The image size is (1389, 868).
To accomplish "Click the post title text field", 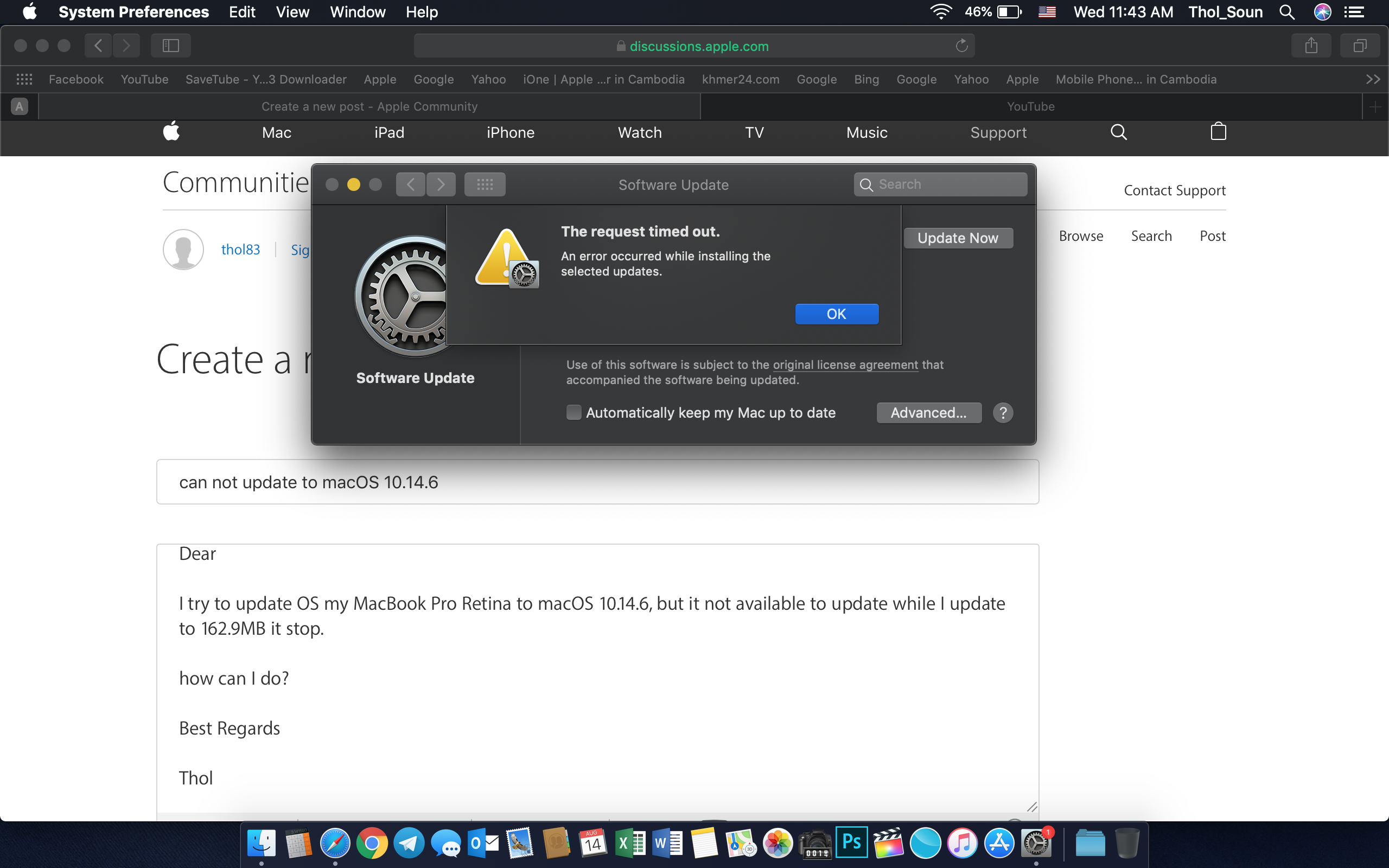I will coord(597,482).
